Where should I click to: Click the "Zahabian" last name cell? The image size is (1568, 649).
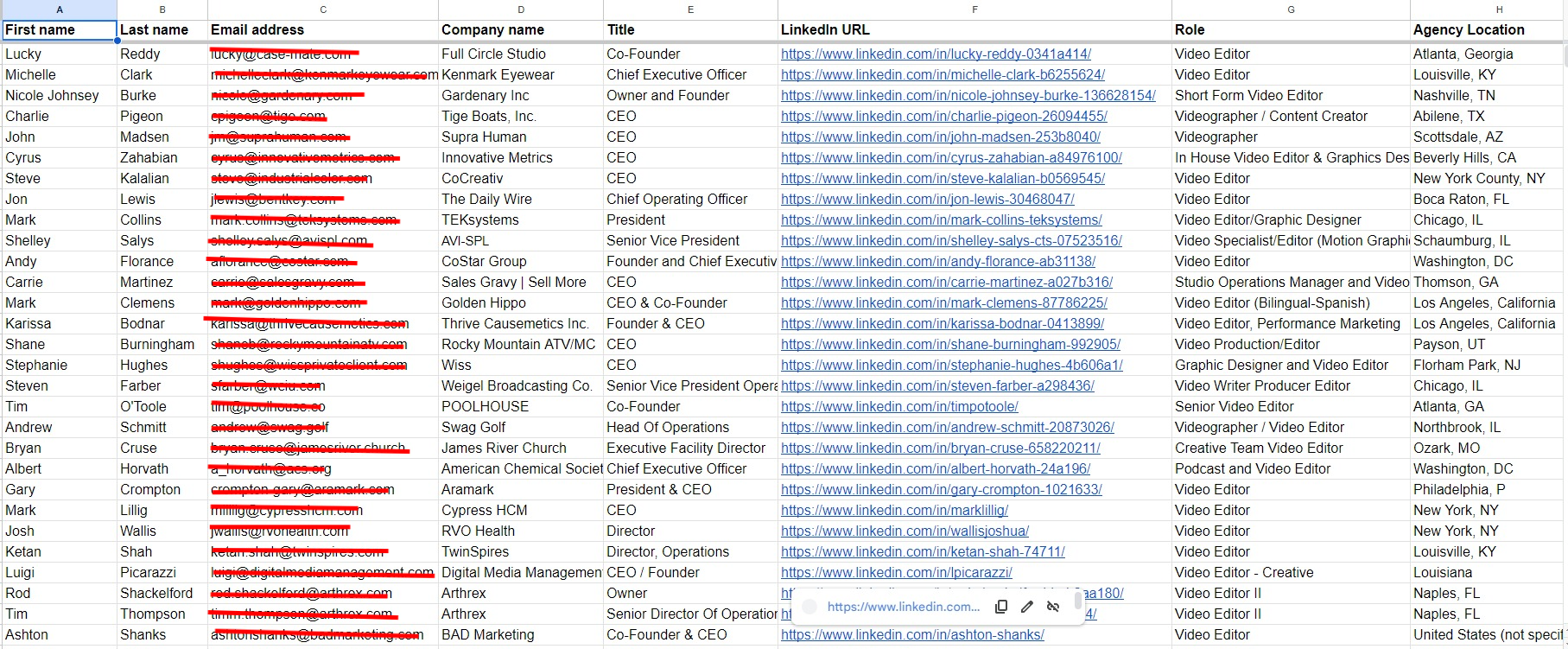pos(162,157)
